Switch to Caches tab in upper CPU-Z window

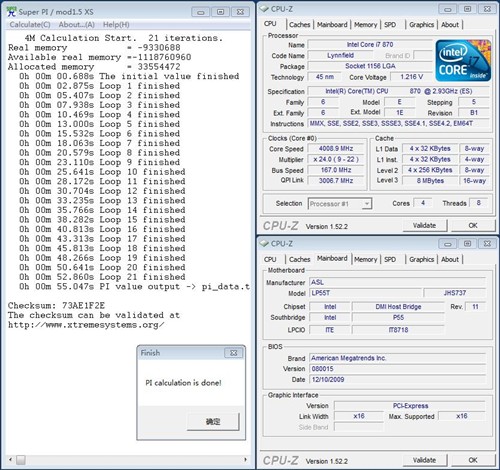coord(300,25)
